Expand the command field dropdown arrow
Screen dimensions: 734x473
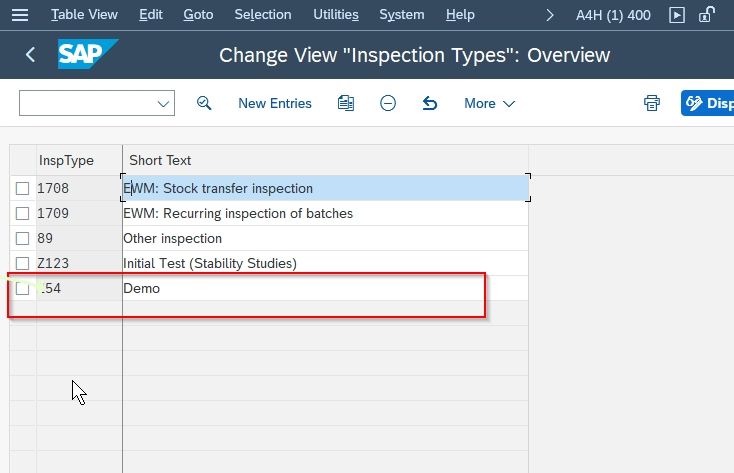[163, 103]
